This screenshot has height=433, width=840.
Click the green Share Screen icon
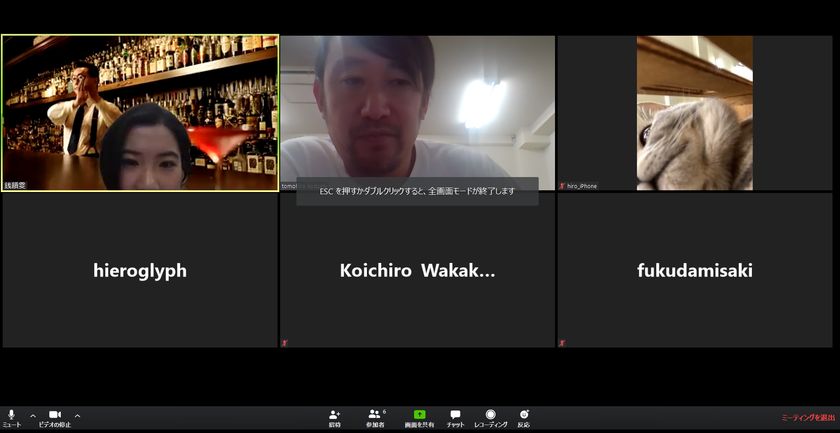(x=419, y=416)
